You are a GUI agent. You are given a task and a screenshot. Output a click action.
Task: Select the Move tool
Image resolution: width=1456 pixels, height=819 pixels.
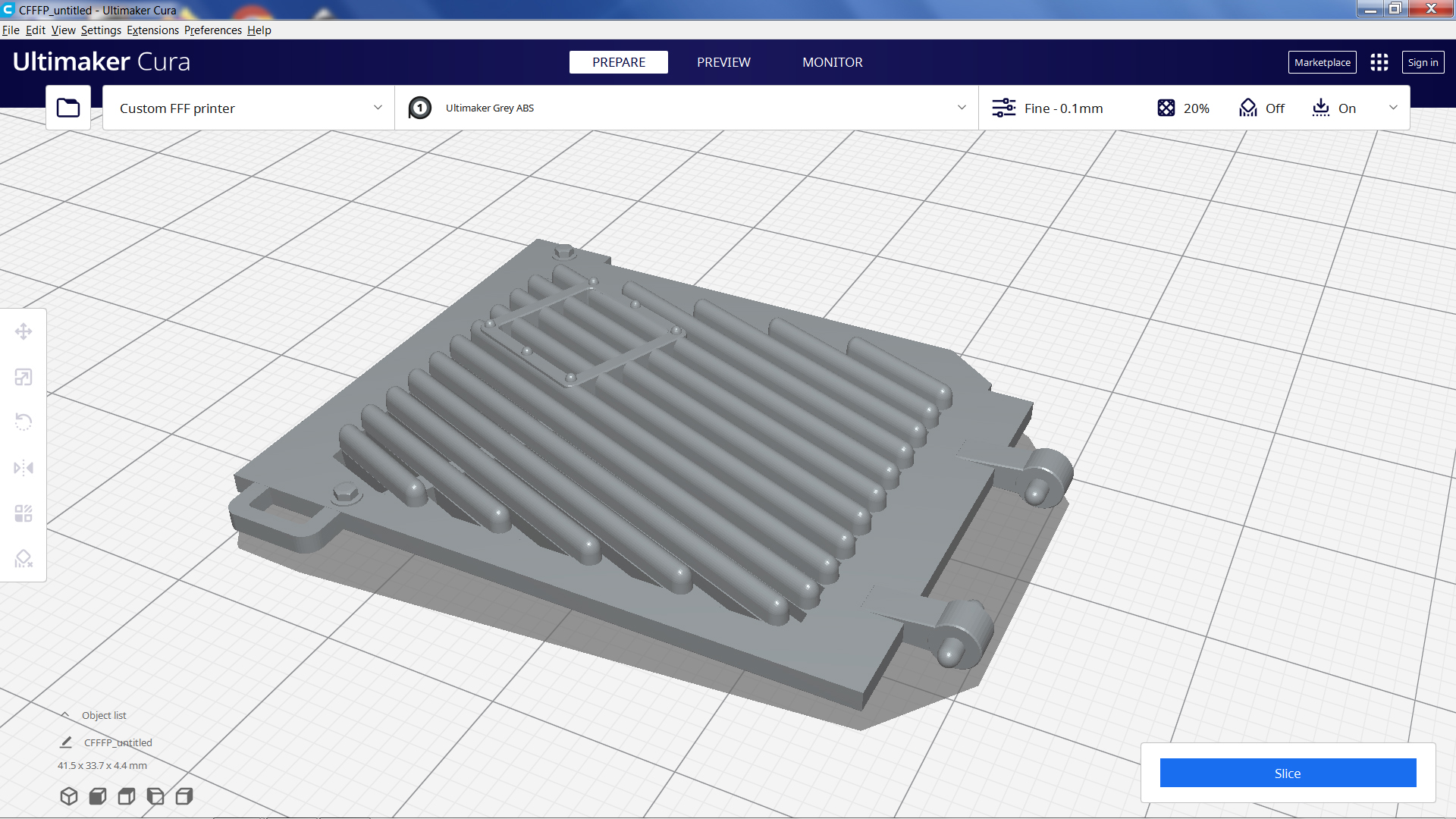point(24,331)
